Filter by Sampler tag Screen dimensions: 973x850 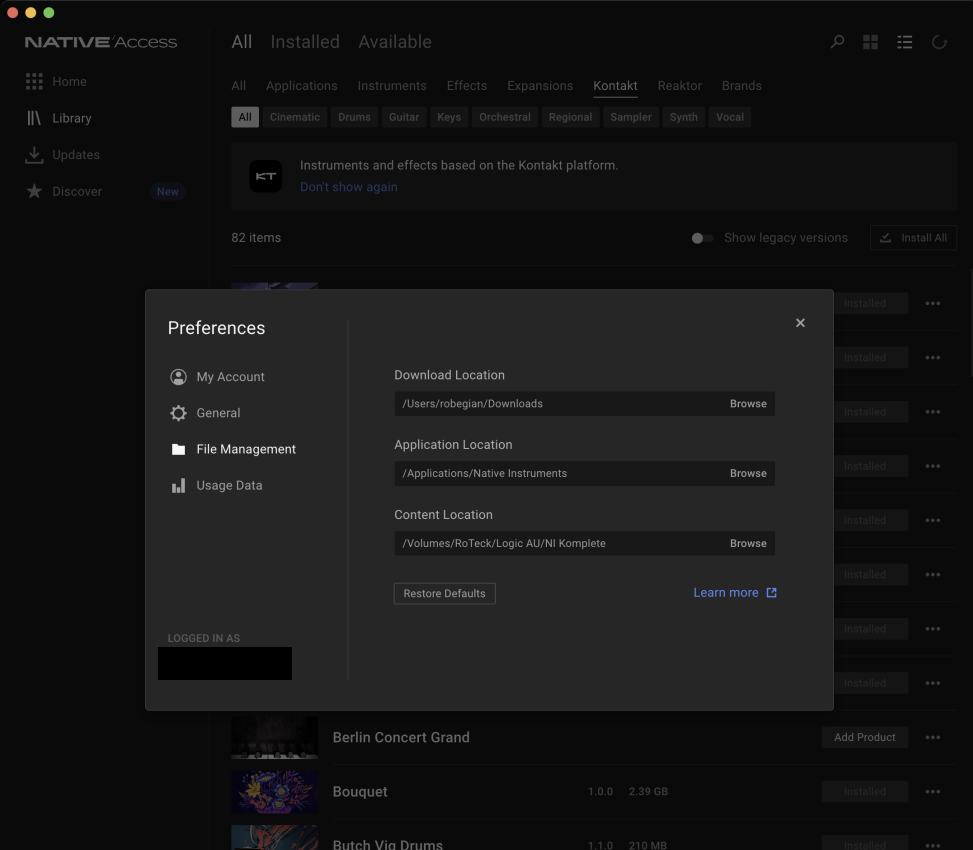click(x=630, y=117)
